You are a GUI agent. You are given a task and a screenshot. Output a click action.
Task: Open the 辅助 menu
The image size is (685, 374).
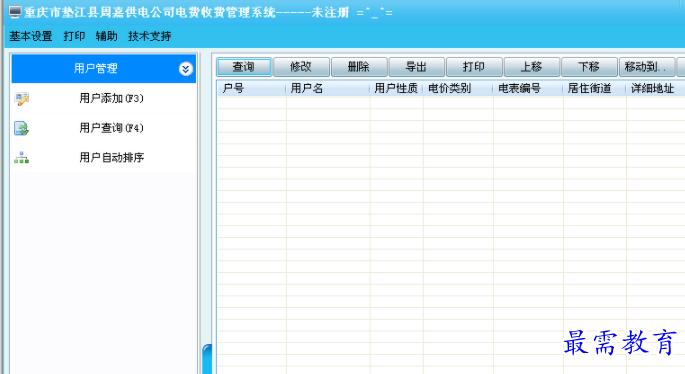107,36
